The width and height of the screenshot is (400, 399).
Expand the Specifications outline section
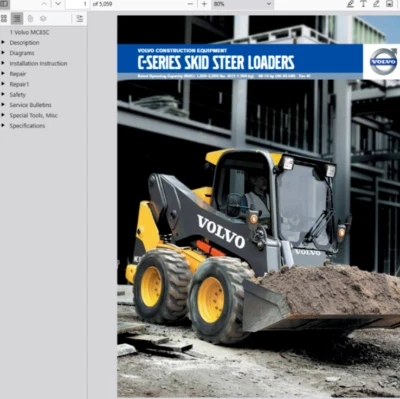coord(3,125)
